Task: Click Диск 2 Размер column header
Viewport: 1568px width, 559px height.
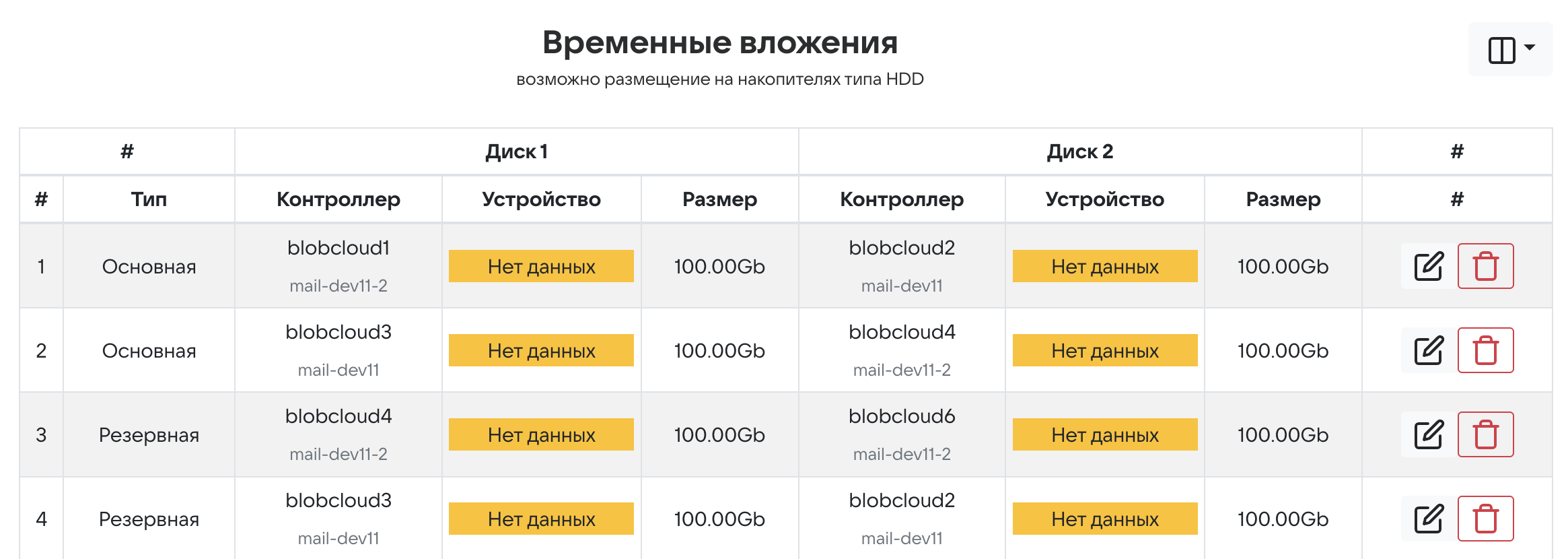Action: pyautogui.click(x=1283, y=199)
